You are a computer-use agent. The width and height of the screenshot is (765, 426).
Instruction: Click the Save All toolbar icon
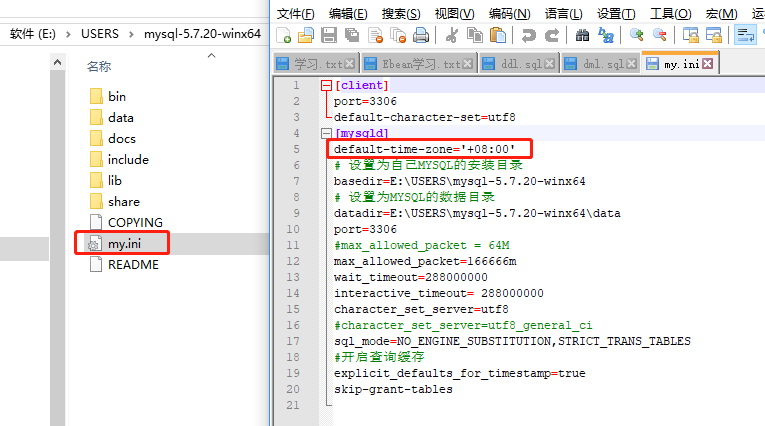(x=352, y=35)
